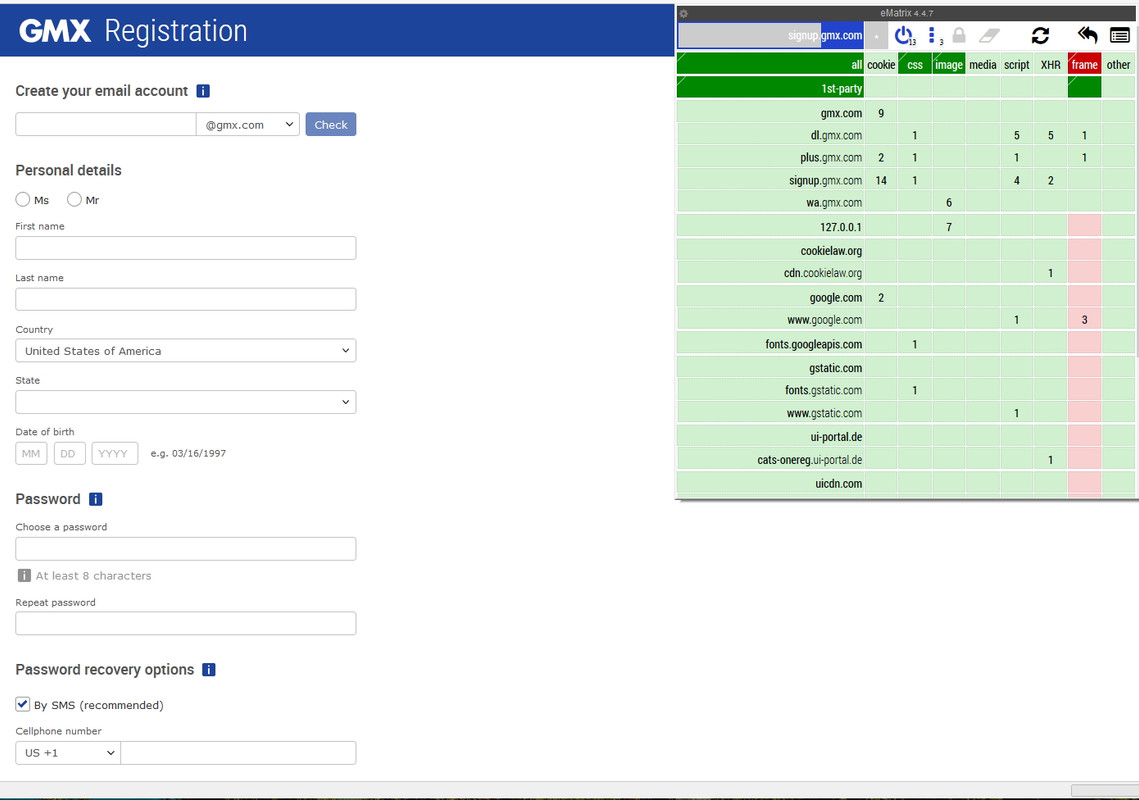The width and height of the screenshot is (1139, 800).
Task: Click the YYYY birth year field
Action: (115, 453)
